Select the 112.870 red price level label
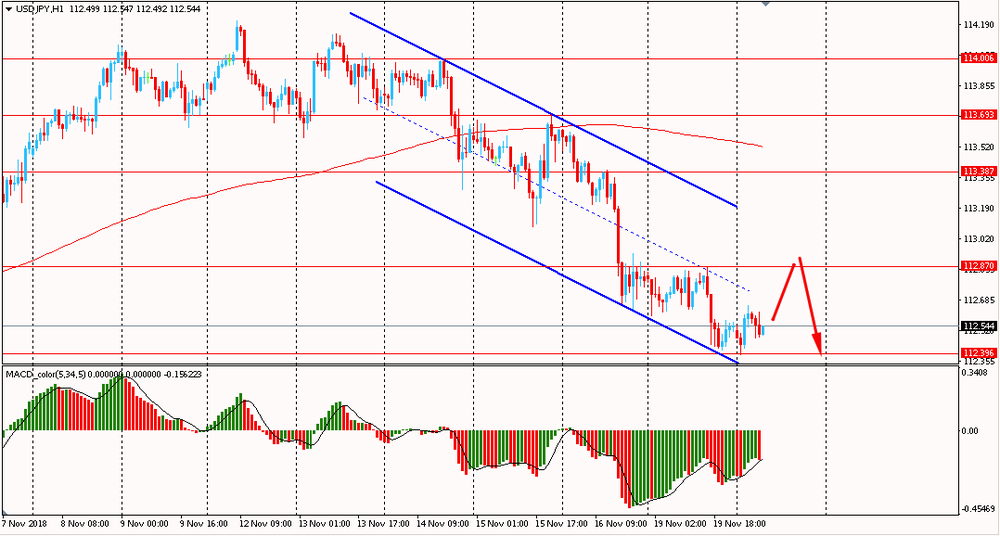 click(979, 266)
